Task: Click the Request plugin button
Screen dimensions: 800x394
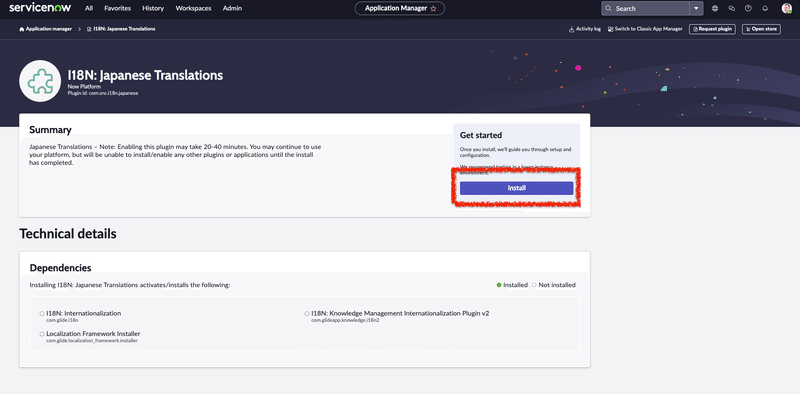Action: pyautogui.click(x=712, y=29)
